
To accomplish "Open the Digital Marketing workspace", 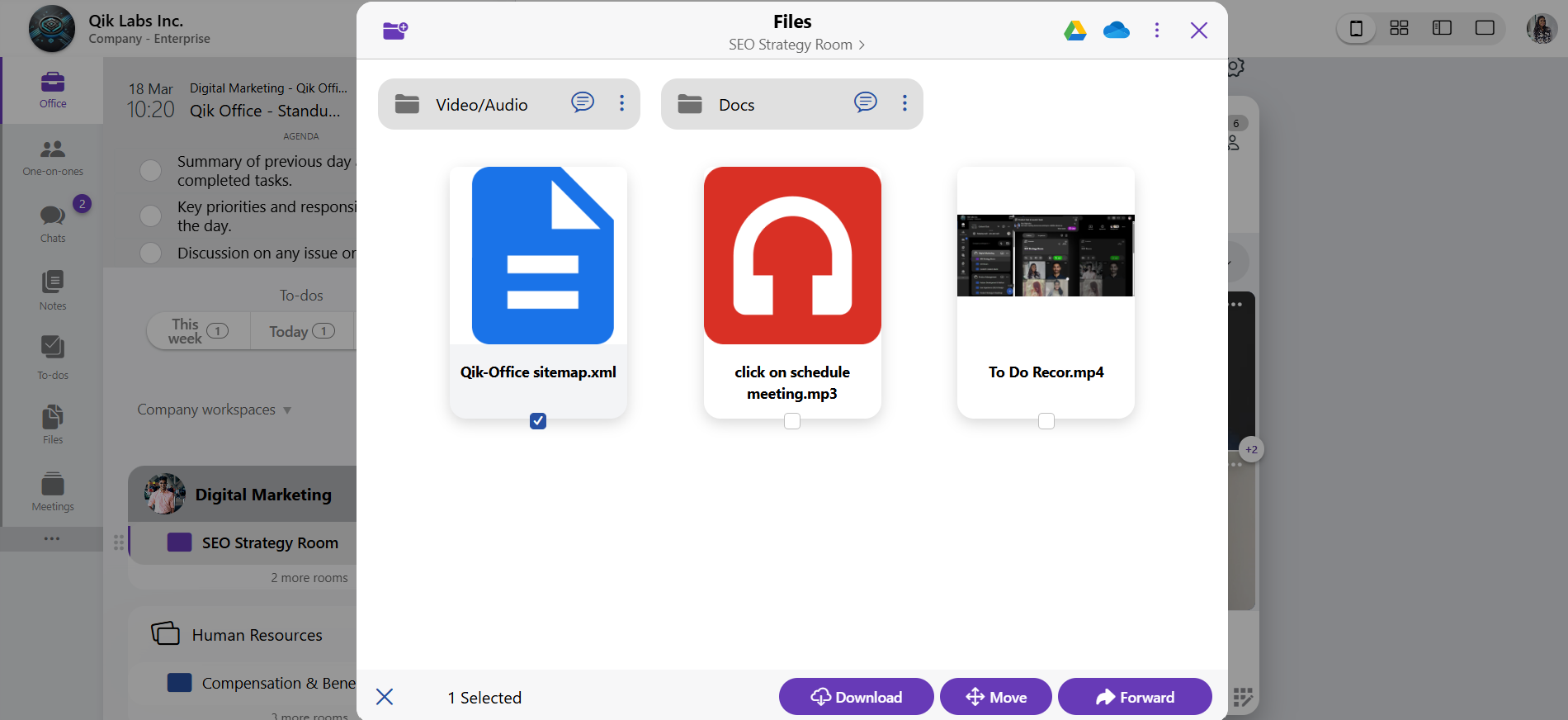I will pyautogui.click(x=243, y=494).
